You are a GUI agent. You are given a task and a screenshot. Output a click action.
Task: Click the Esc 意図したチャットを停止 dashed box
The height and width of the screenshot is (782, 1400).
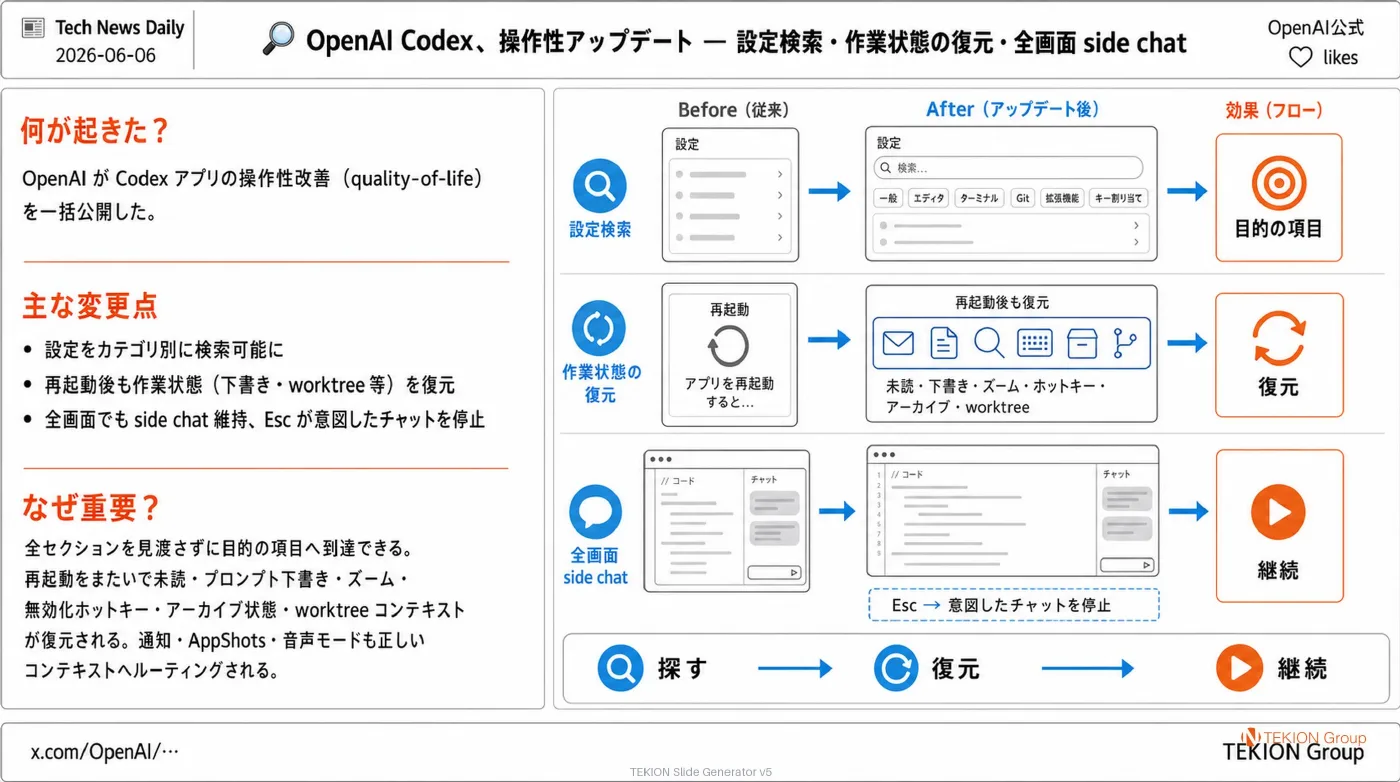[1014, 605]
